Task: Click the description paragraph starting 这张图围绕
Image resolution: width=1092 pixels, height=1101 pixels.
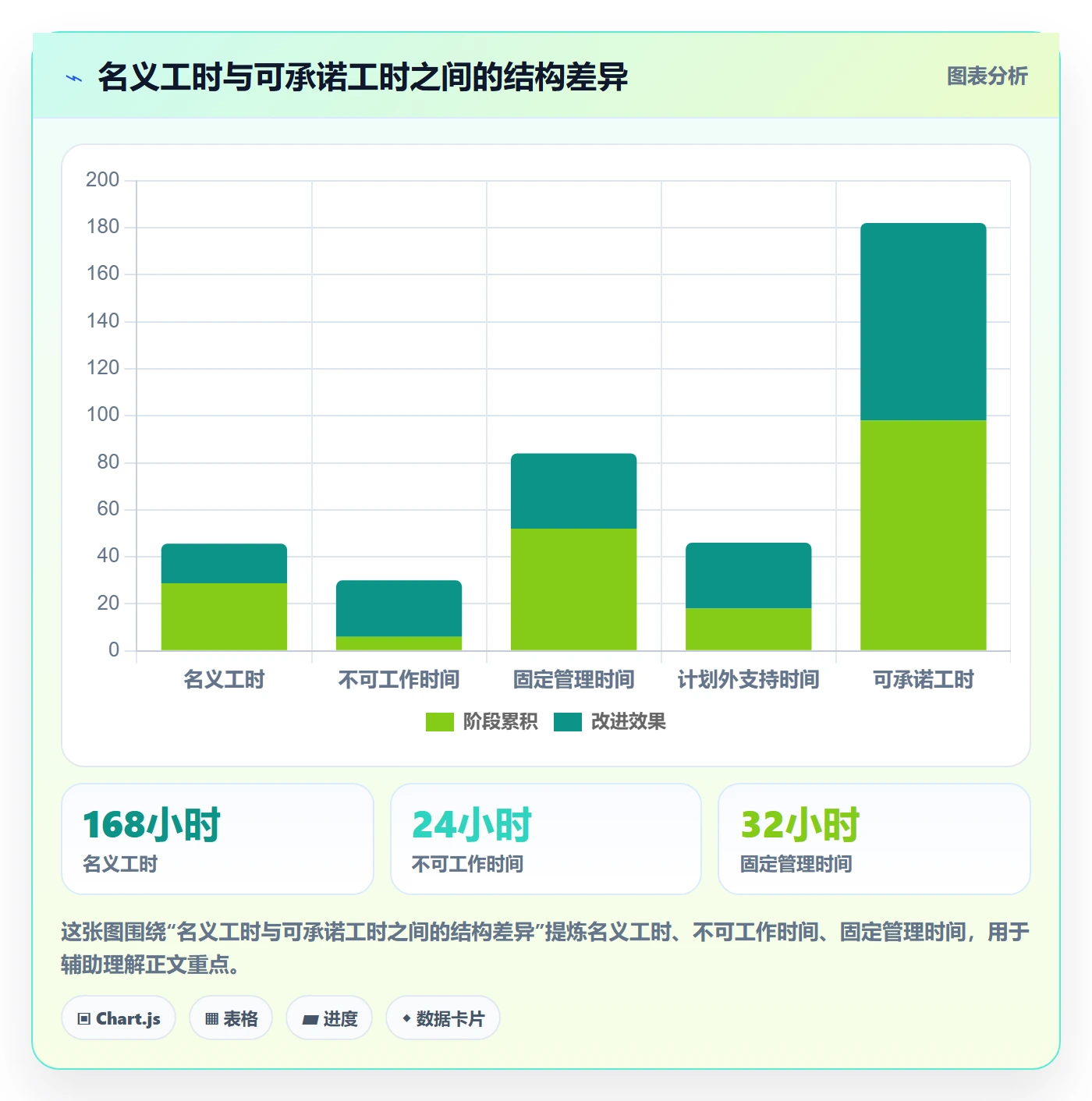Action: (x=545, y=948)
